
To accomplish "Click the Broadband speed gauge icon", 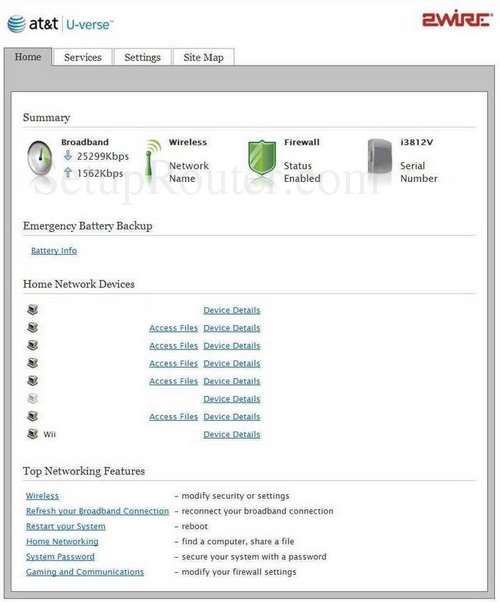I will pyautogui.click(x=40, y=159).
